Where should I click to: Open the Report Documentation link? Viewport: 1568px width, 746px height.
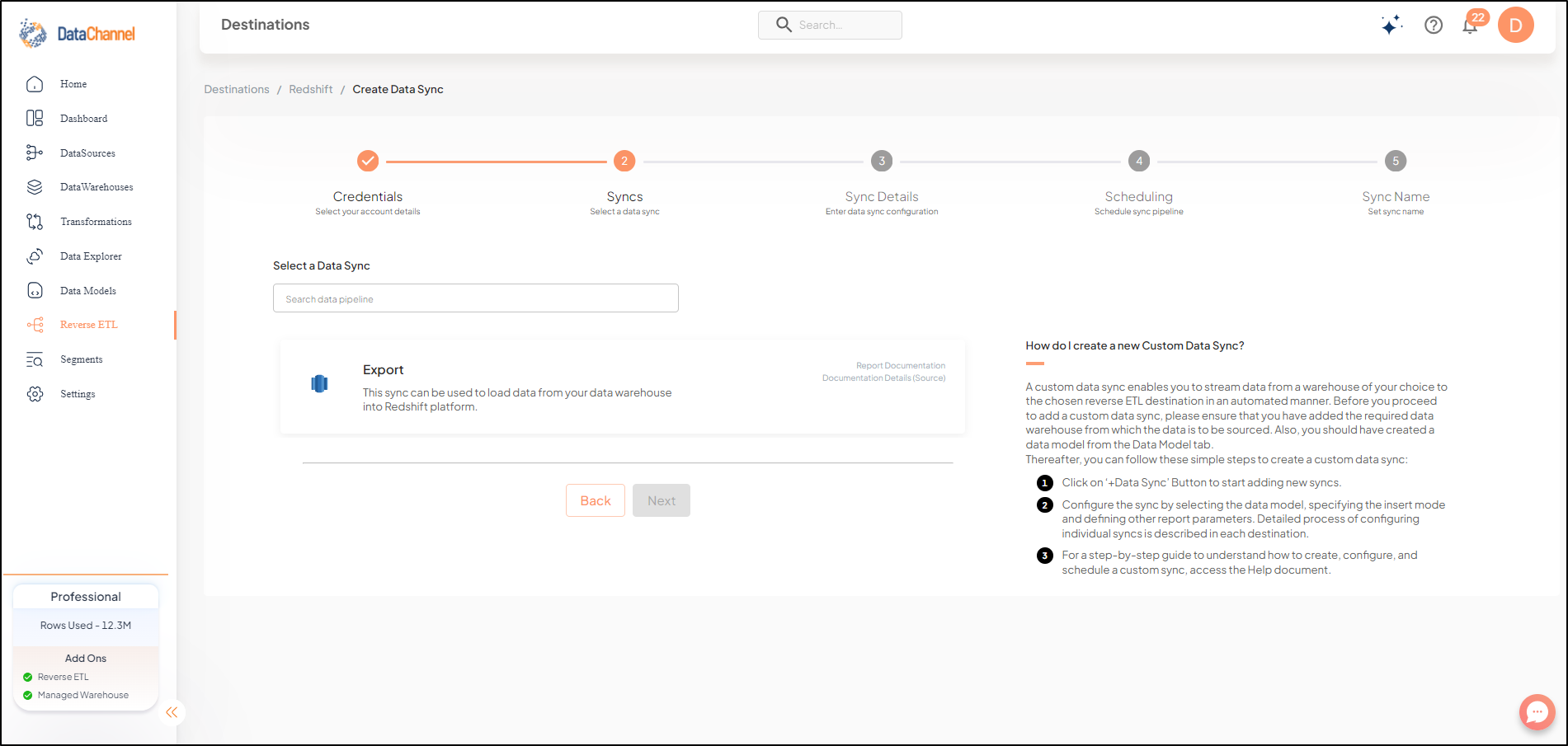(901, 365)
